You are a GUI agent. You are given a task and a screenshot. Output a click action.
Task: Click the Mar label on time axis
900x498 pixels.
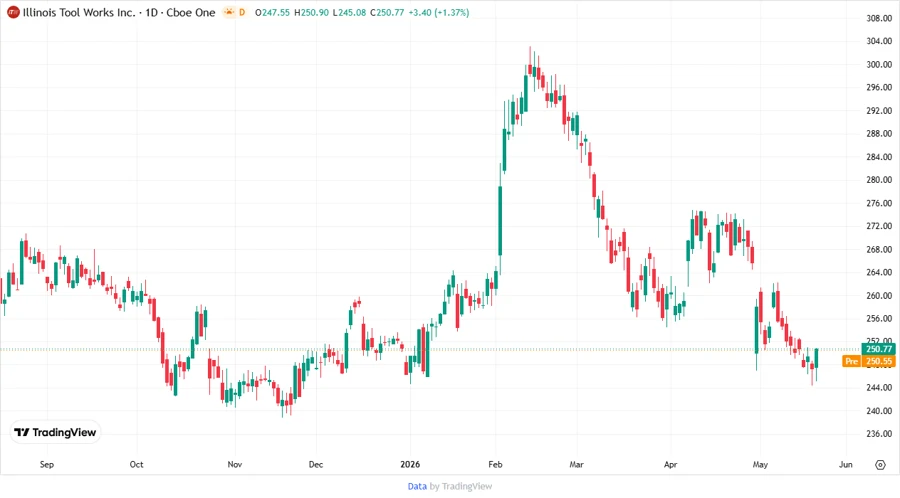576,464
